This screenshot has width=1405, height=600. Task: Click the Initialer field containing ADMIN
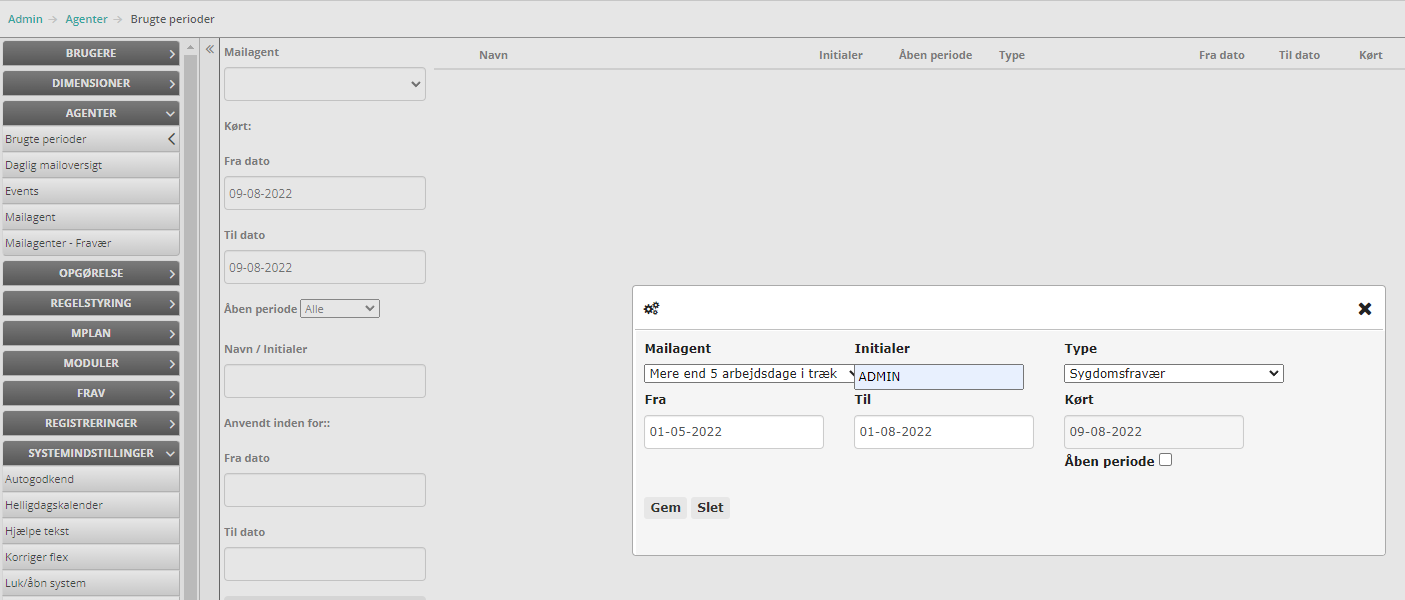pyautogui.click(x=939, y=377)
